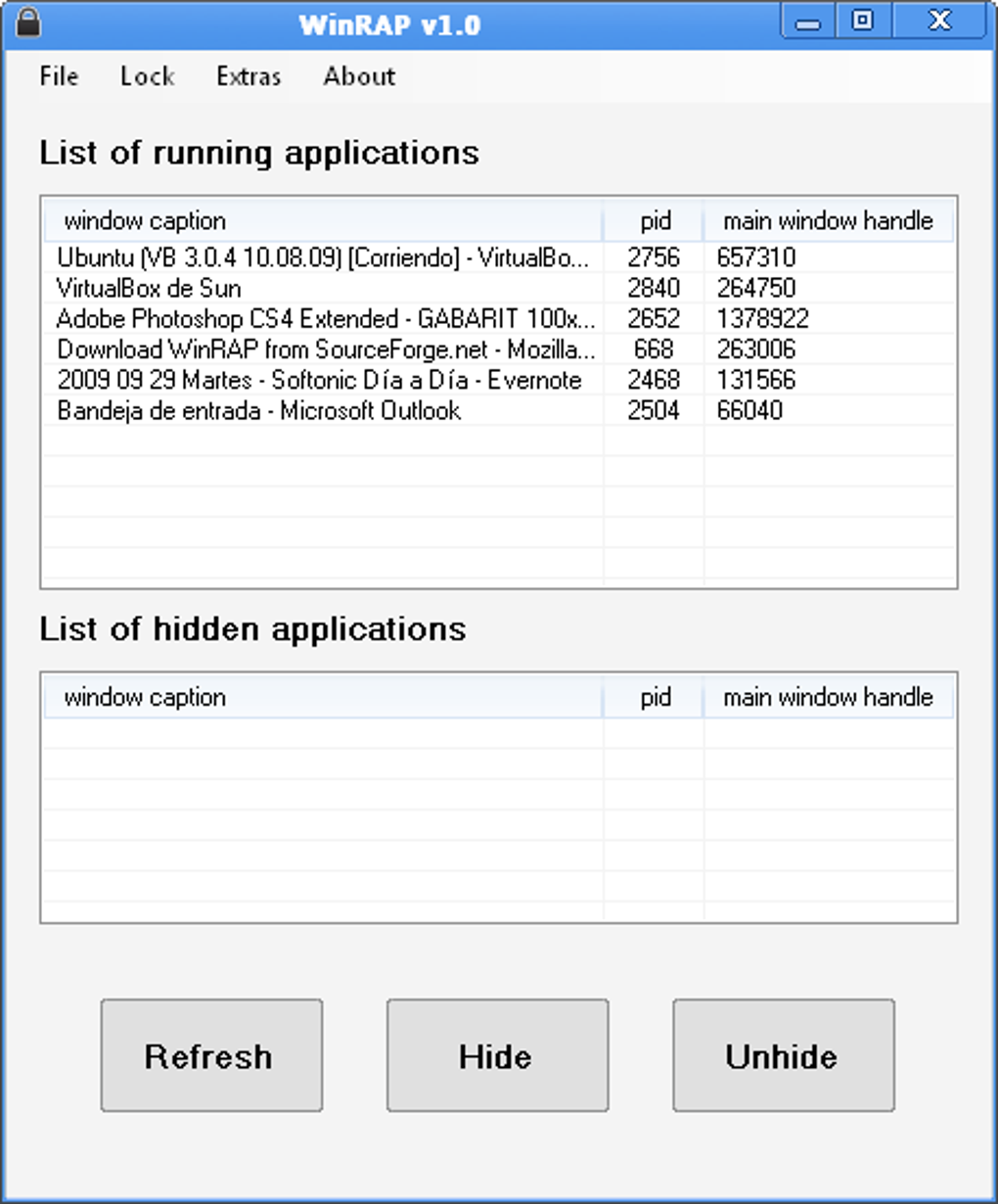Click the Unhide button
This screenshot has height=1204, width=998.
(783, 1055)
